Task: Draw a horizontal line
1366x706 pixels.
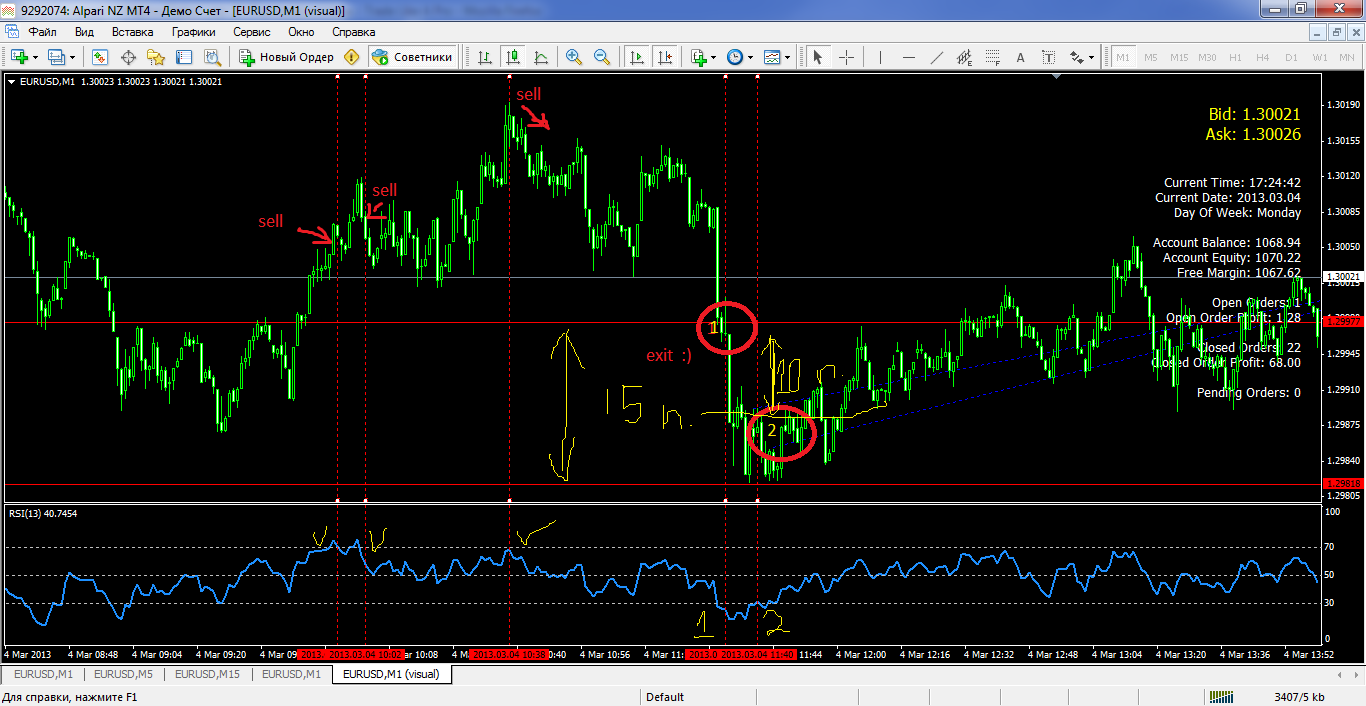Action: 908,57
